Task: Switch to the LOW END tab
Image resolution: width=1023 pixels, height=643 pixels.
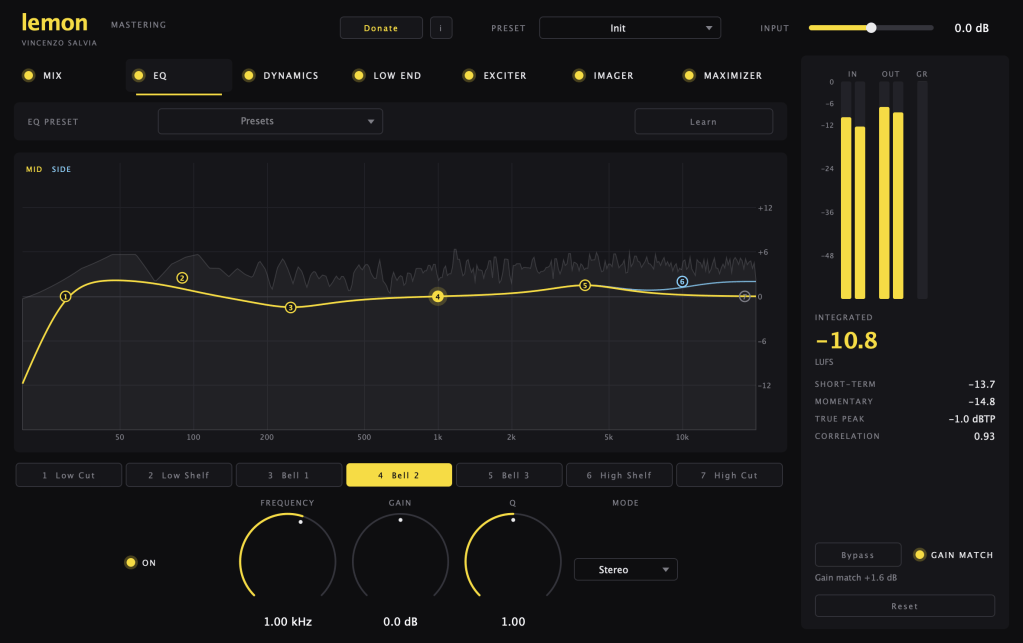Action: pos(397,76)
